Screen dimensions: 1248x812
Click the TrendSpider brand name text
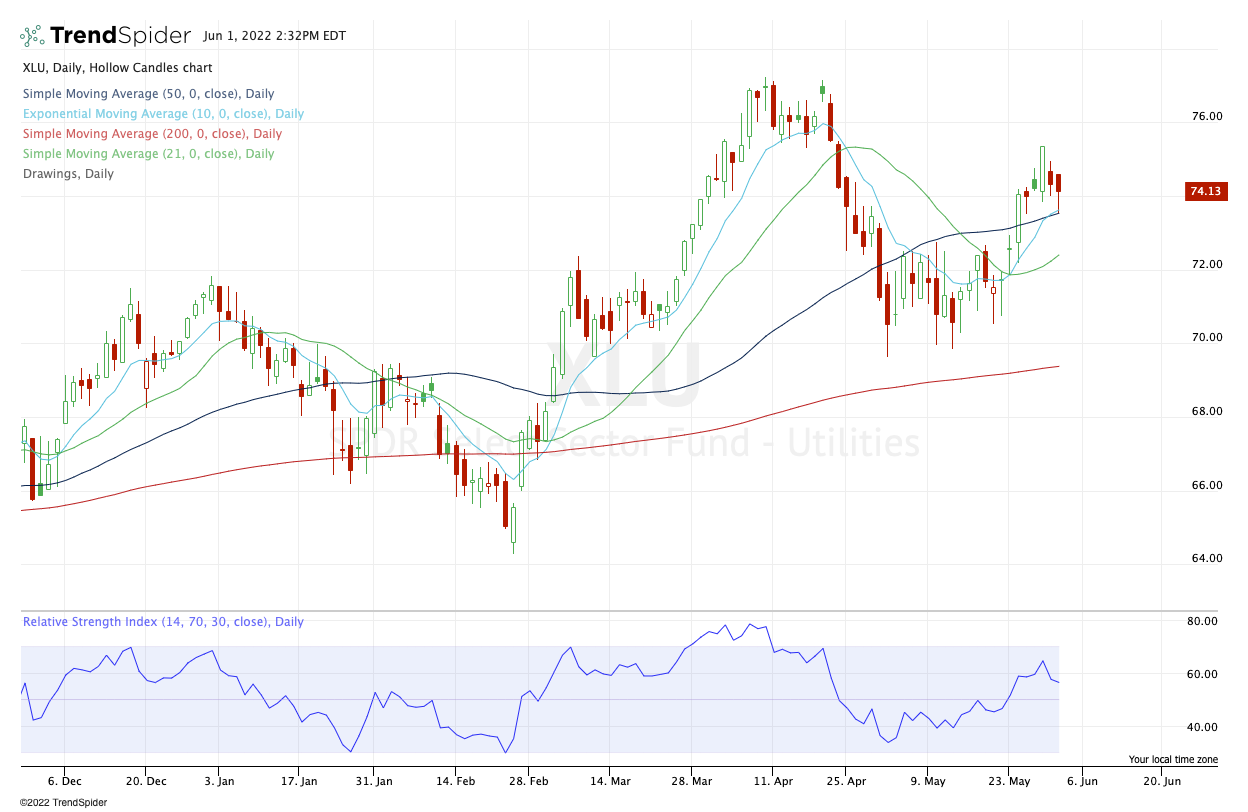(x=120, y=36)
